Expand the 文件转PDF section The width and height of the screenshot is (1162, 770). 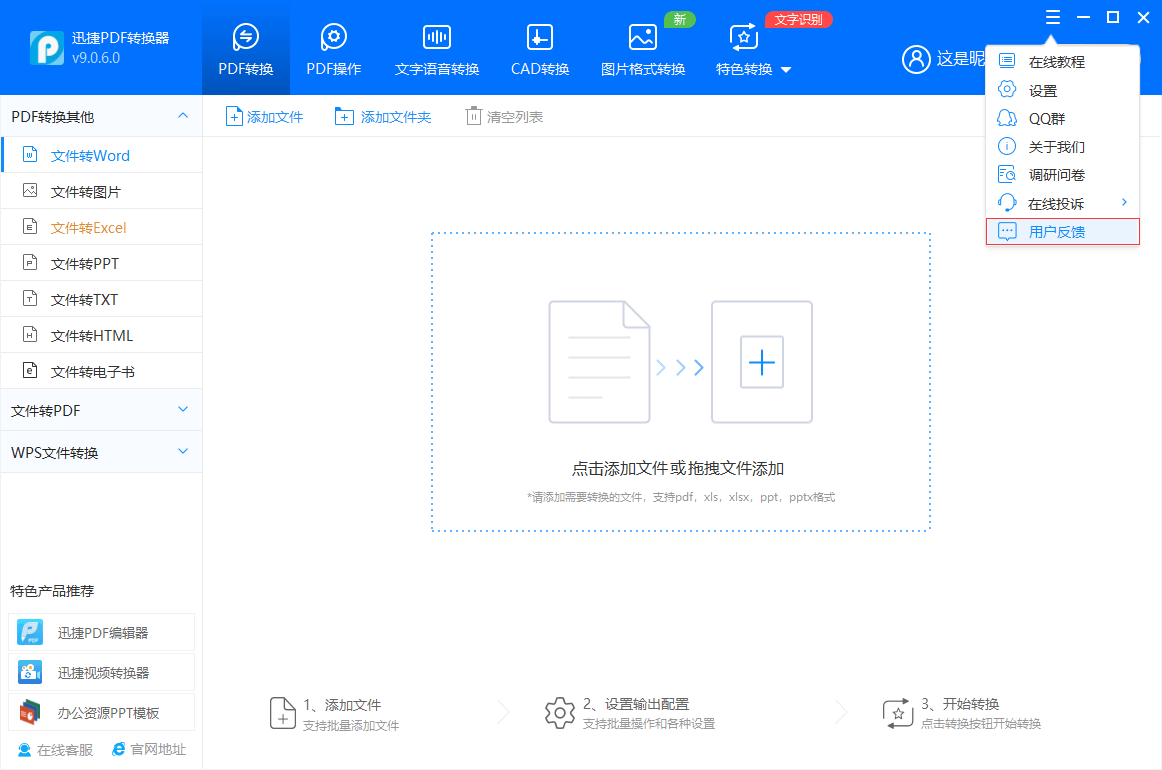[183, 410]
